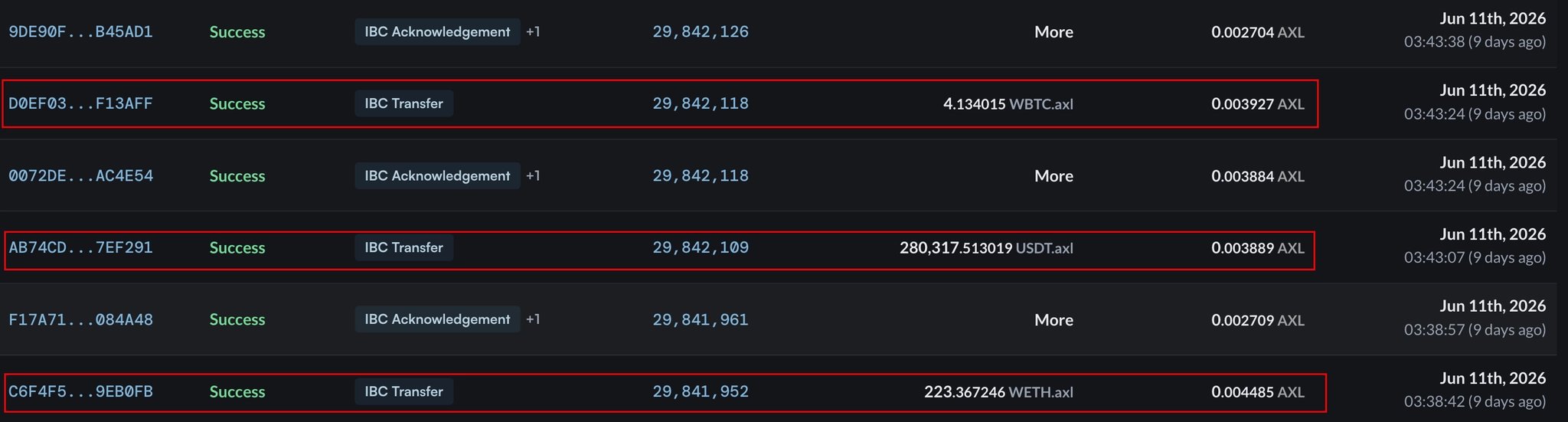This screenshot has height=422, width=1568.
Task: Open transaction hash C6F4F5...9EB0FB
Action: 80,392
